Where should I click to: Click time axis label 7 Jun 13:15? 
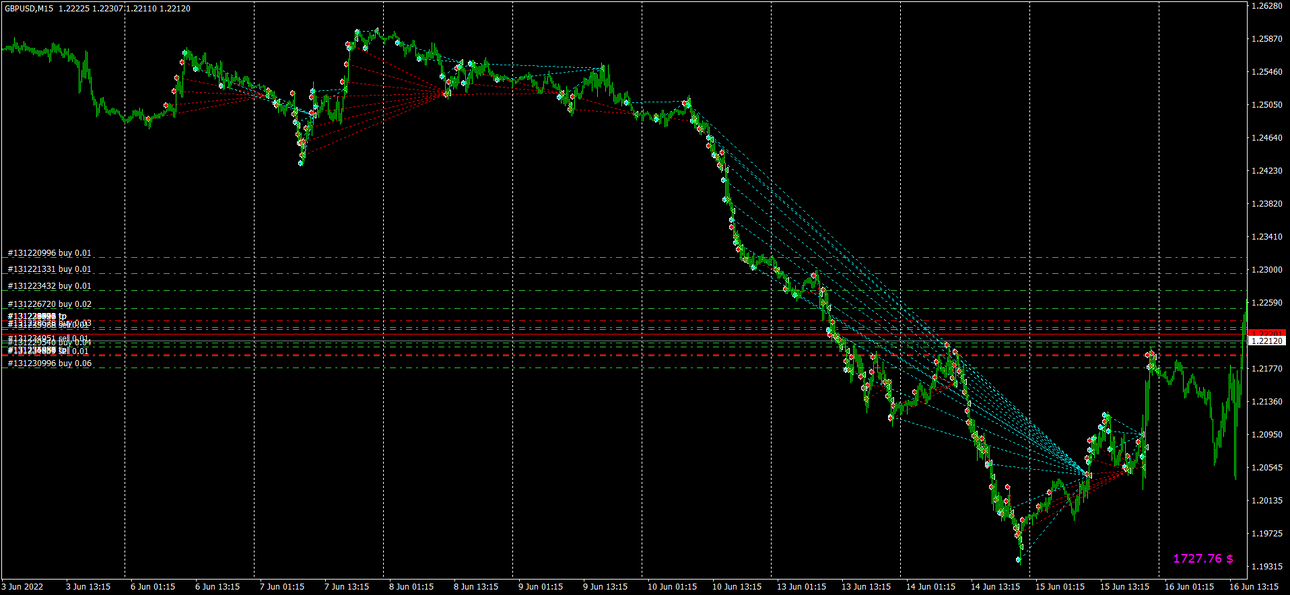[x=346, y=587]
